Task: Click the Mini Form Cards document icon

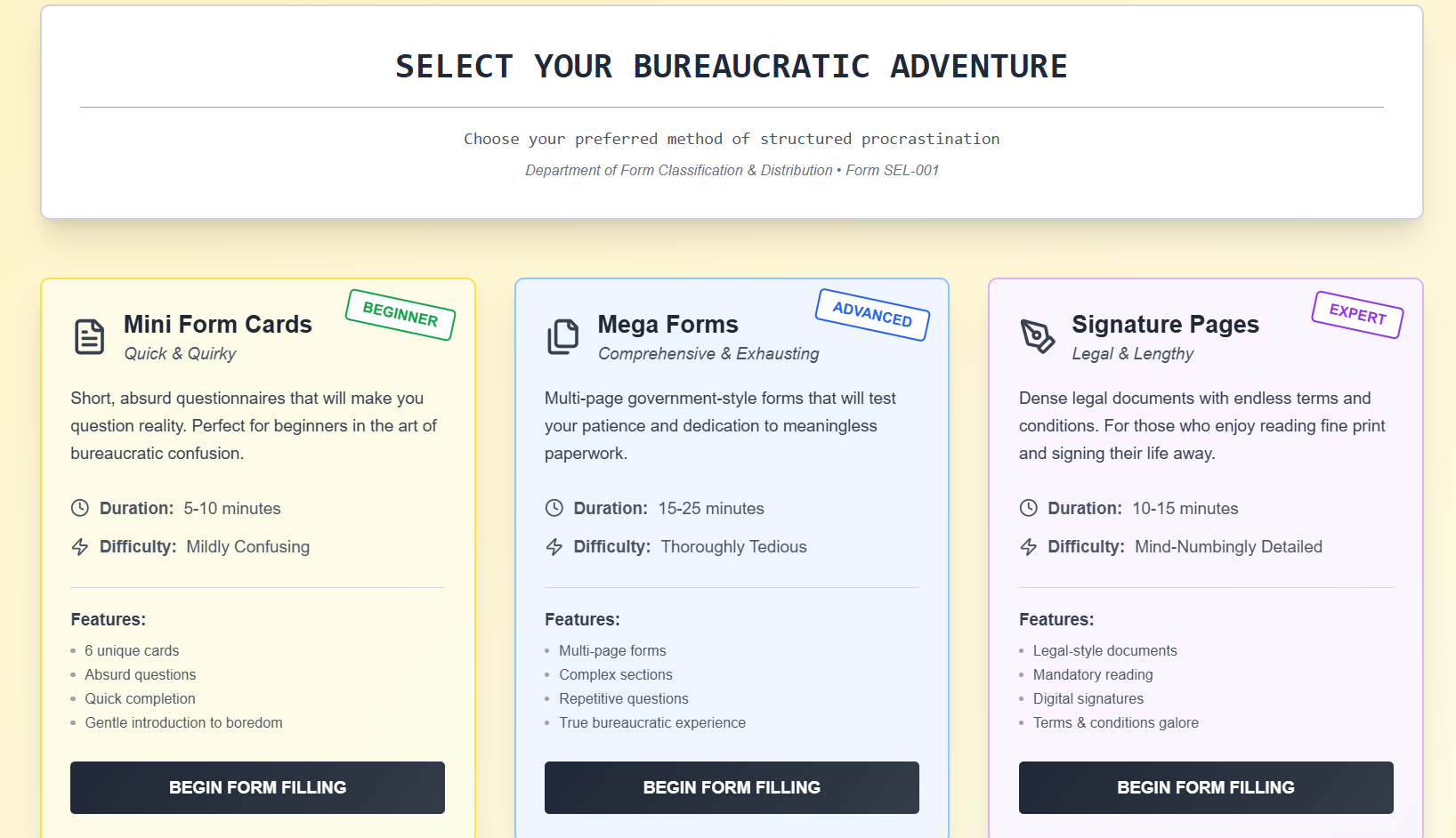Action: click(x=89, y=337)
